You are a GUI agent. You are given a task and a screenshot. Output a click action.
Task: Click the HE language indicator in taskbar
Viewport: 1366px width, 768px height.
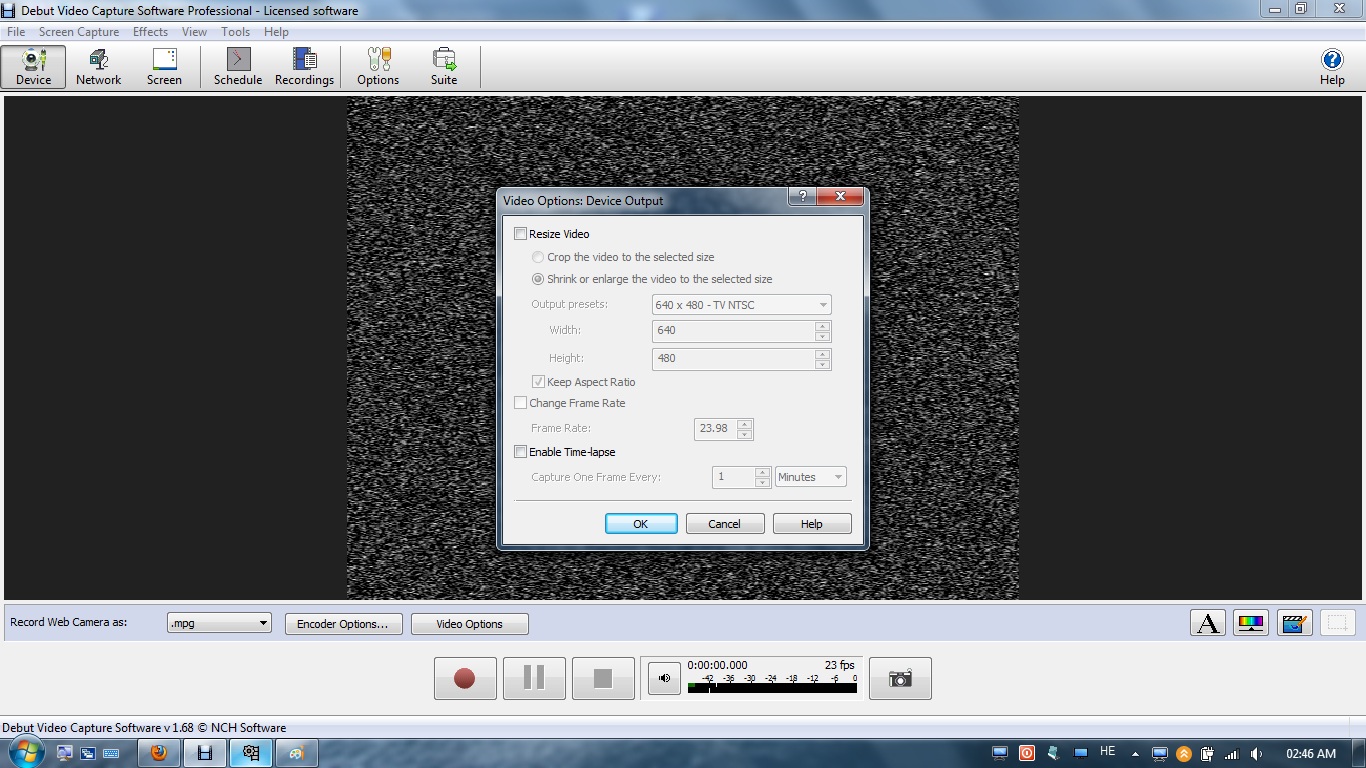pyautogui.click(x=1107, y=752)
